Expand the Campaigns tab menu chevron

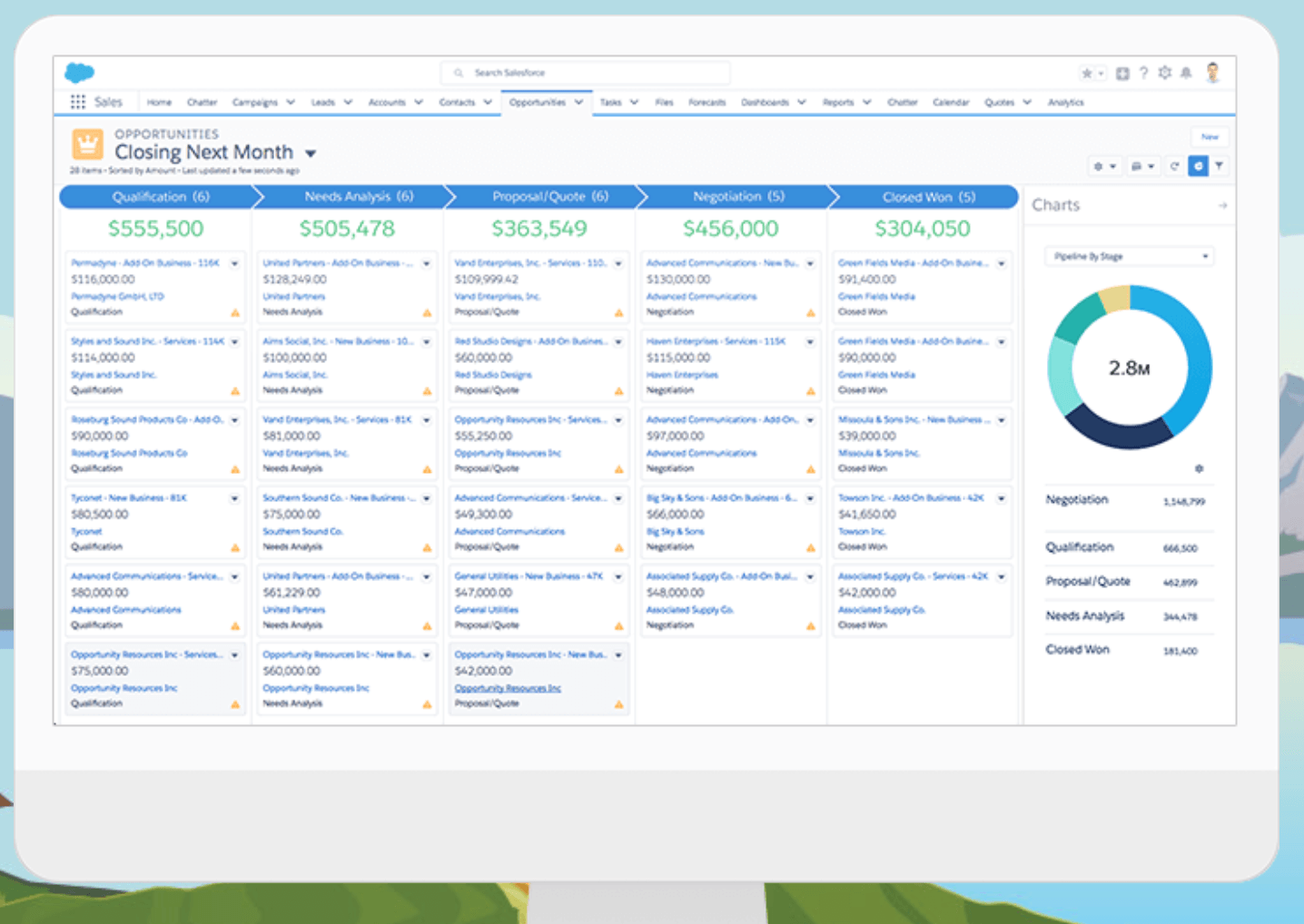tap(291, 103)
